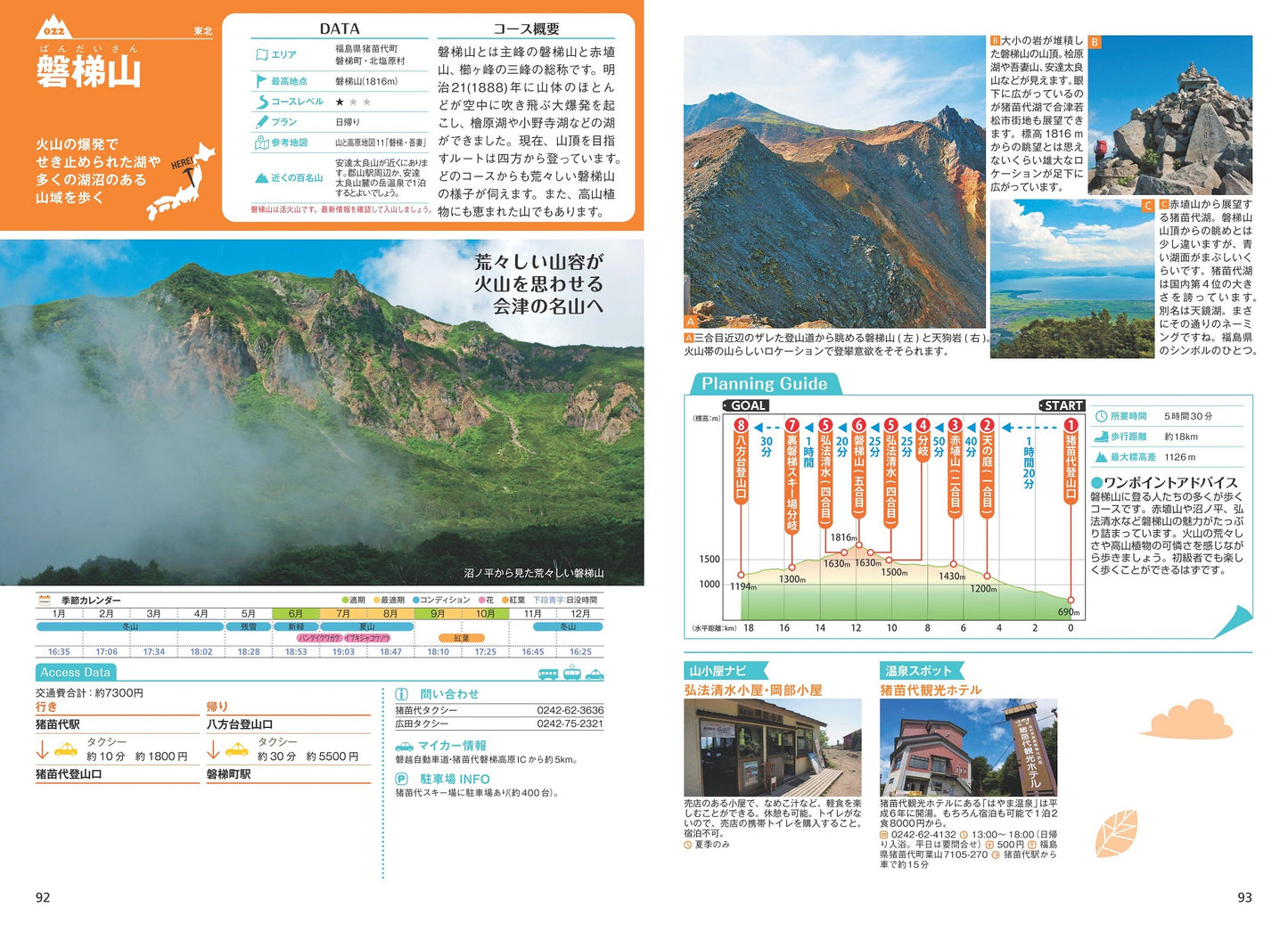Click the info icon beside 問い合わせ
The width and height of the screenshot is (1288, 932).
tap(402, 694)
